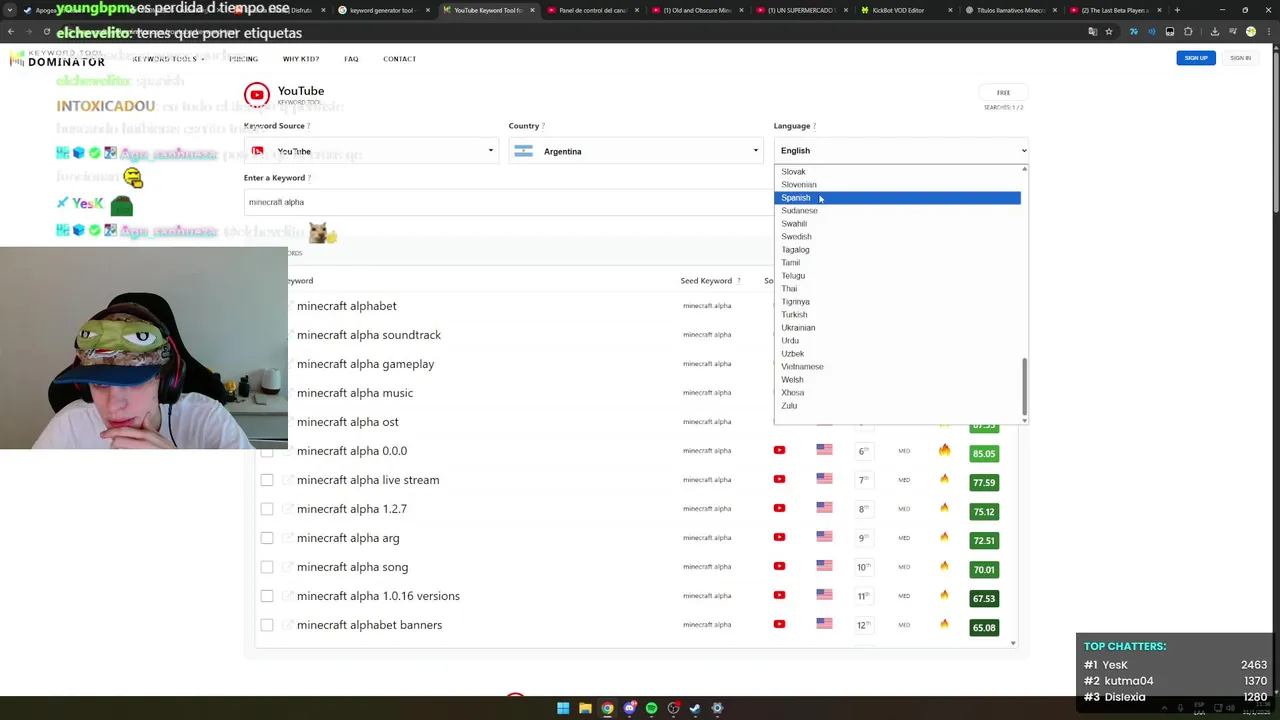Click help question mark next to Seed Keyword
Viewport: 1280px width, 720px height.
click(739, 281)
